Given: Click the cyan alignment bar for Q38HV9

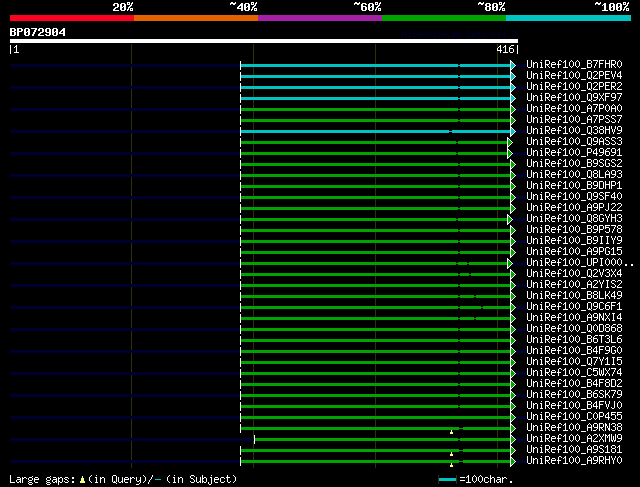Looking at the screenshot, I should [376, 131].
